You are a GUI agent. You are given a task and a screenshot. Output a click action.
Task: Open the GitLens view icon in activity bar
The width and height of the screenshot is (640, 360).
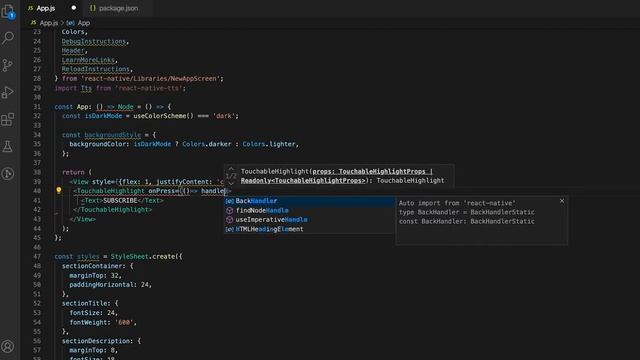[x=8, y=174]
